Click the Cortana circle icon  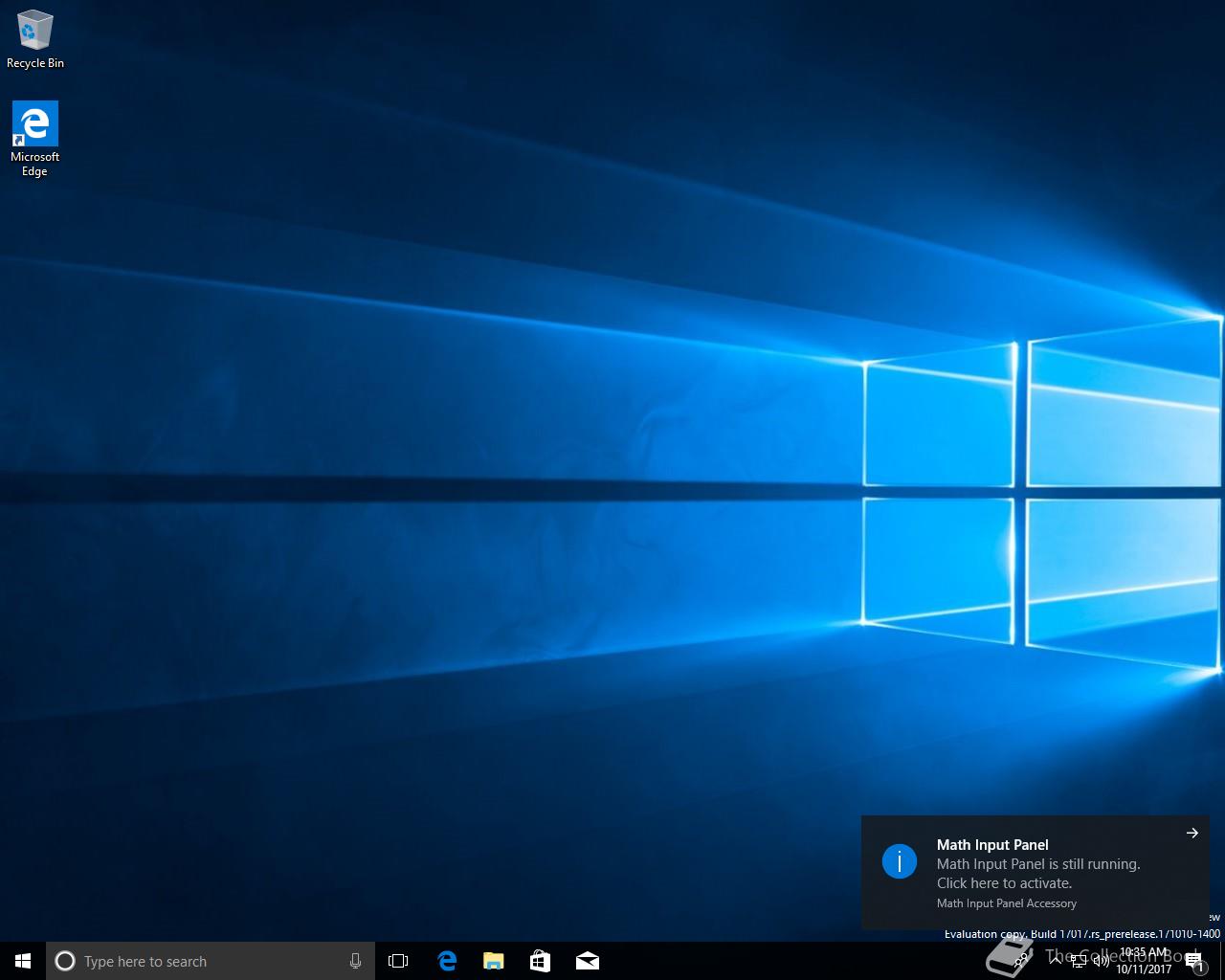(x=65, y=961)
